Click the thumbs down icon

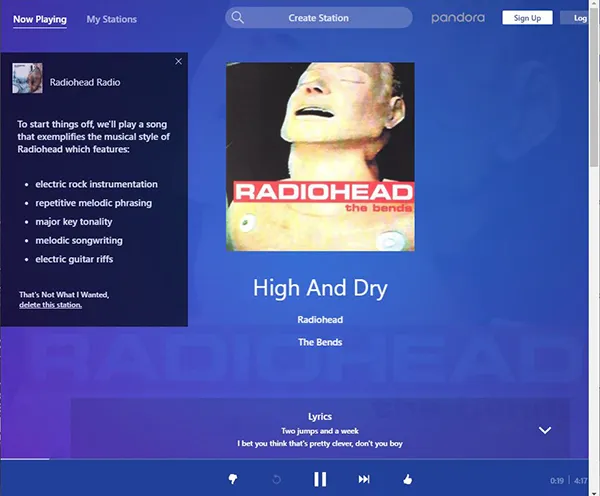pyautogui.click(x=233, y=479)
